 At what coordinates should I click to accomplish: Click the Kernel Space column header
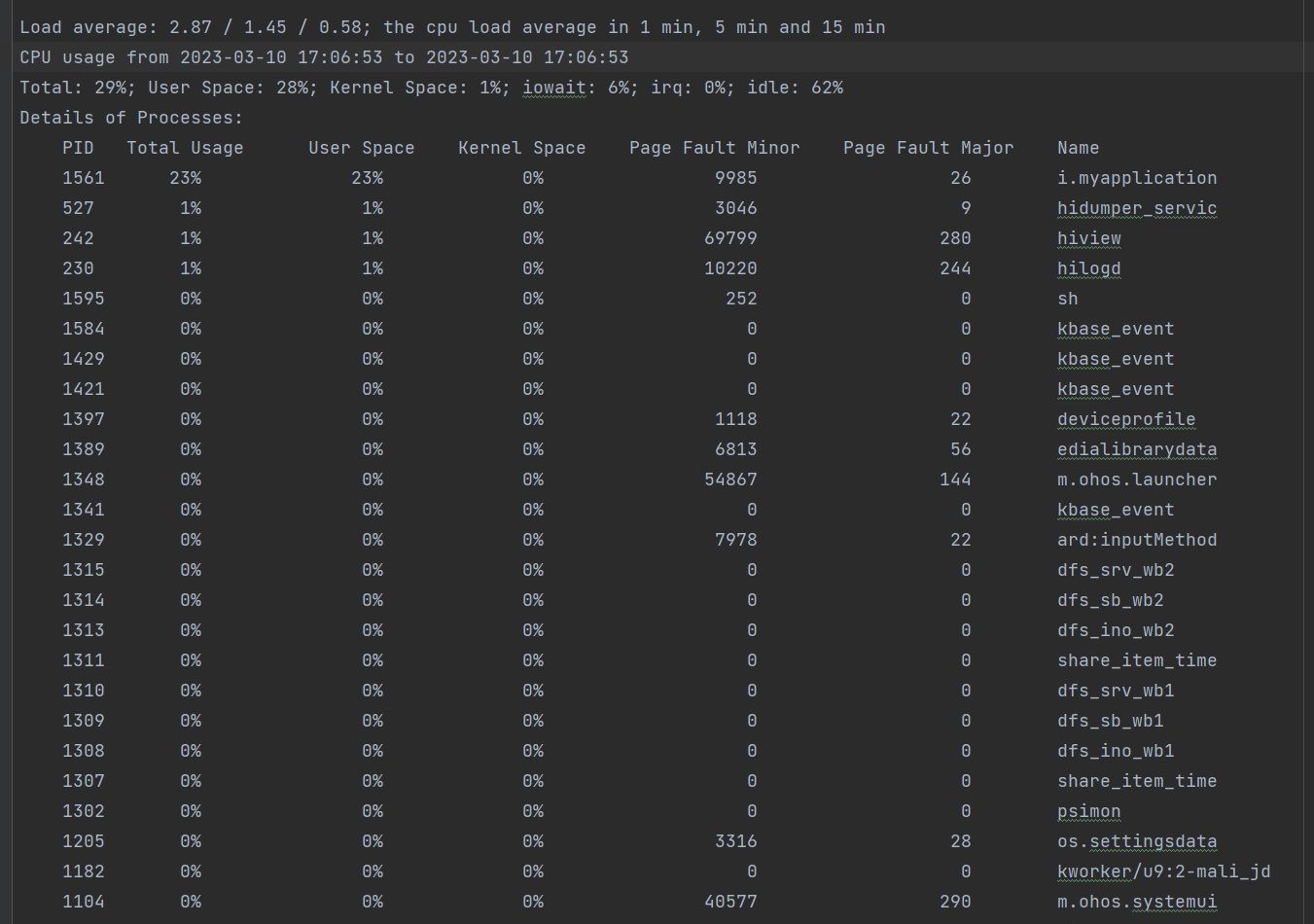tap(521, 148)
